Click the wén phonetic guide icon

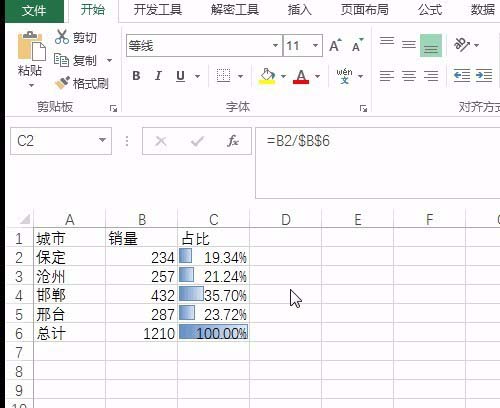[344, 76]
